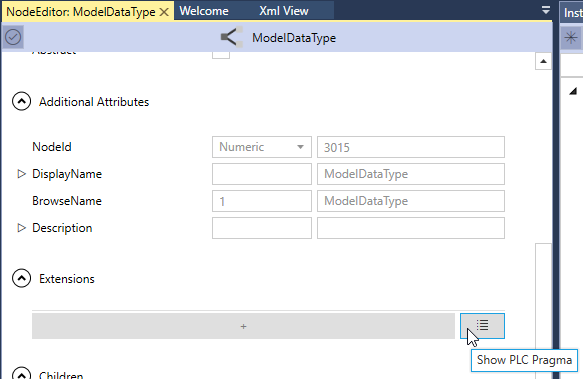The image size is (583, 379).
Task: Expand the DisplayName row triangle
Action: (x=21, y=174)
